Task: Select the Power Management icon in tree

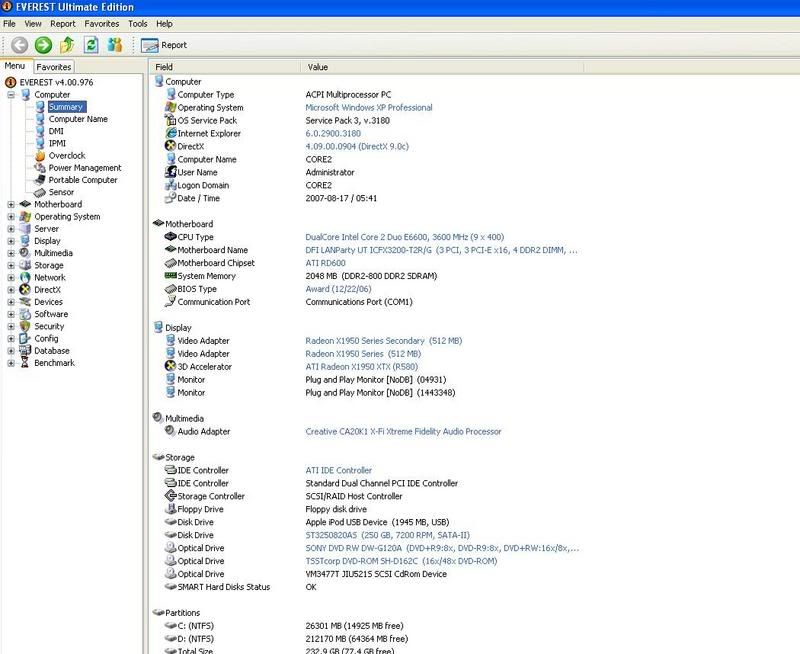Action: pyautogui.click(x=40, y=168)
